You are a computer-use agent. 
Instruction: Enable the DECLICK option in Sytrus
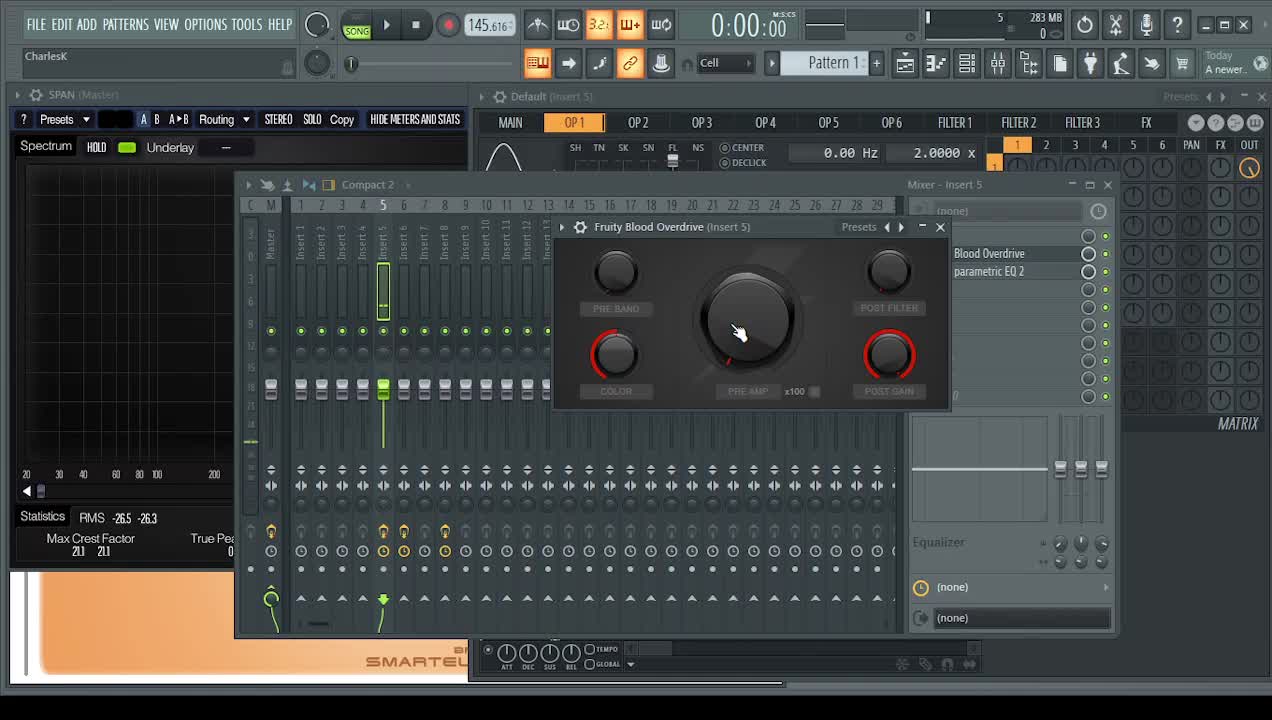[x=743, y=162]
